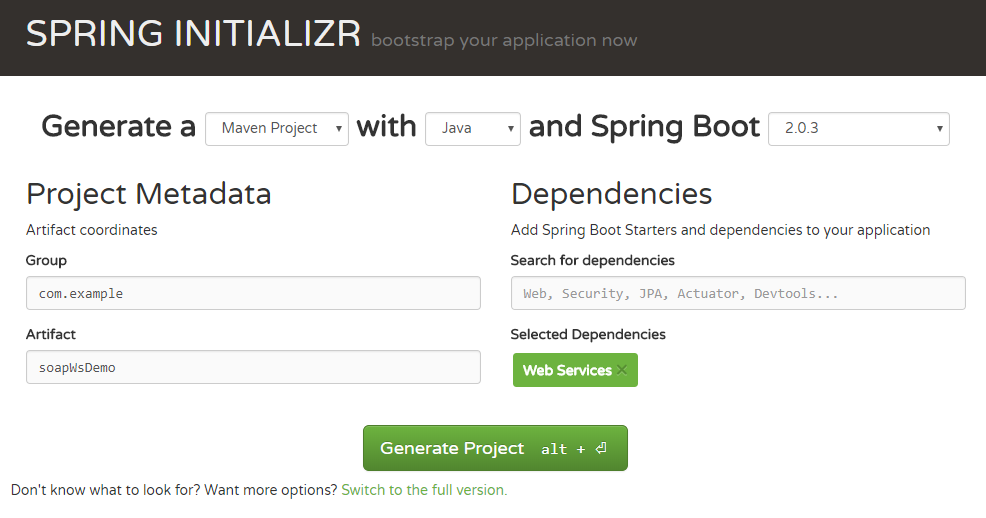Remove the Web Services dependency via X icon
Screen dimensions: 986x518
622,370
